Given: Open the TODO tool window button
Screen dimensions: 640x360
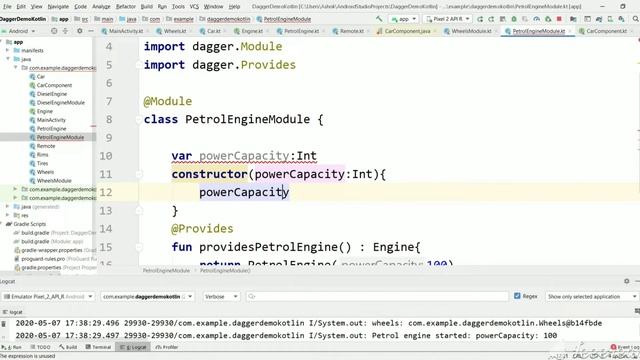Looking at the screenshot, I should (x=40, y=347).
